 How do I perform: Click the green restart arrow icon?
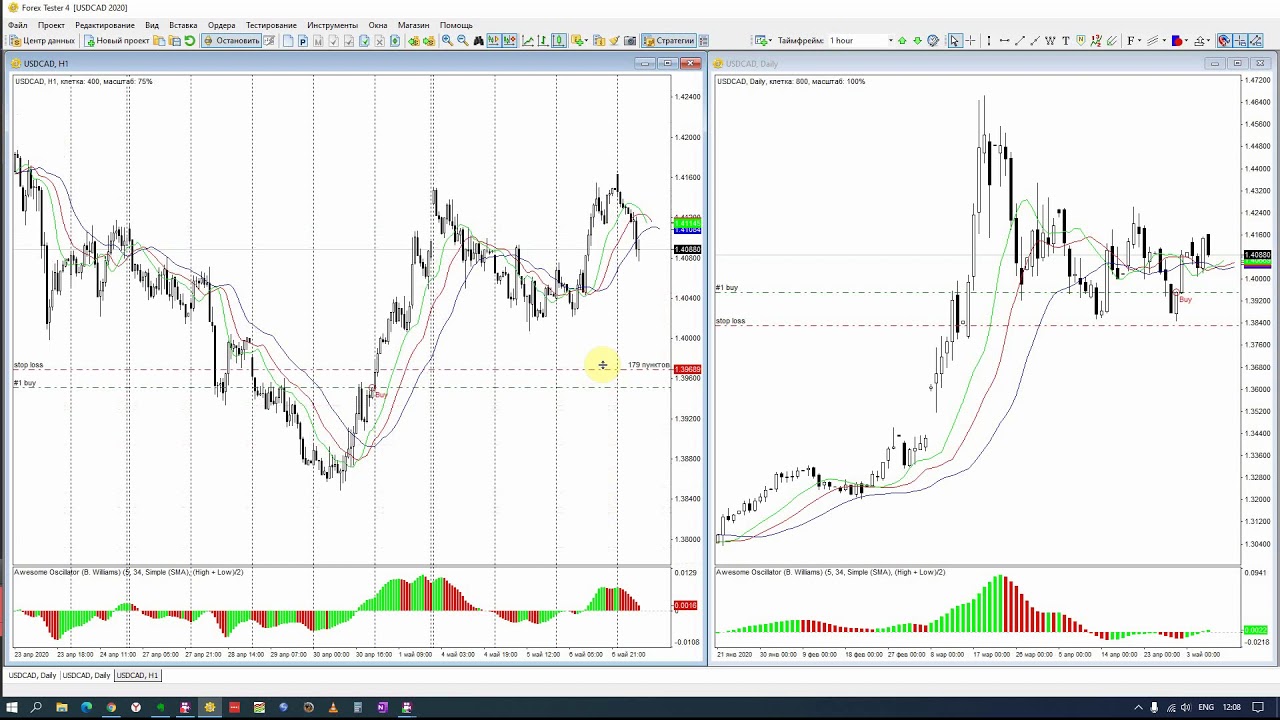coord(190,41)
